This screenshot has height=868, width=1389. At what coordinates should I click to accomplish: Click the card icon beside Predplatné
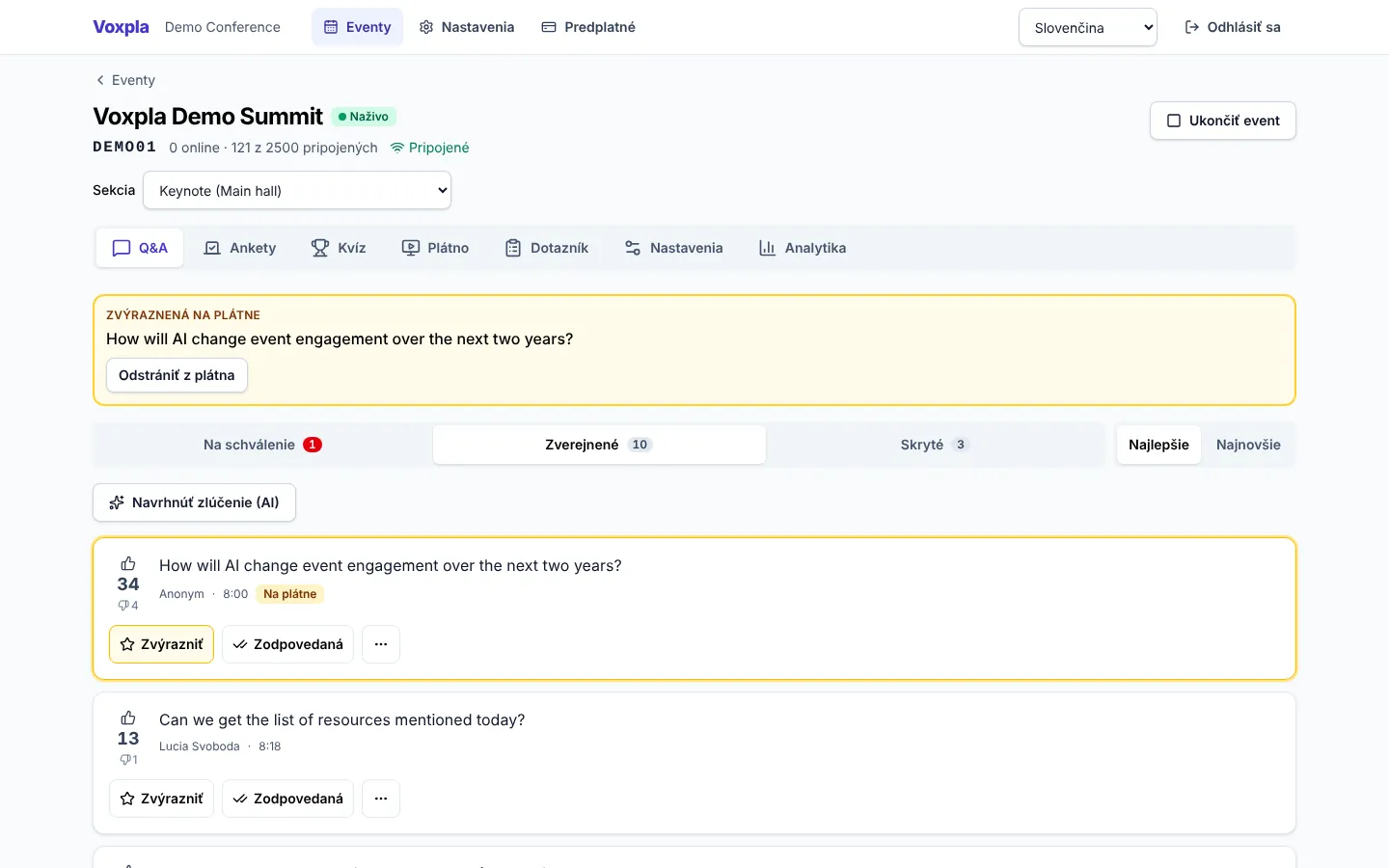pyautogui.click(x=549, y=27)
